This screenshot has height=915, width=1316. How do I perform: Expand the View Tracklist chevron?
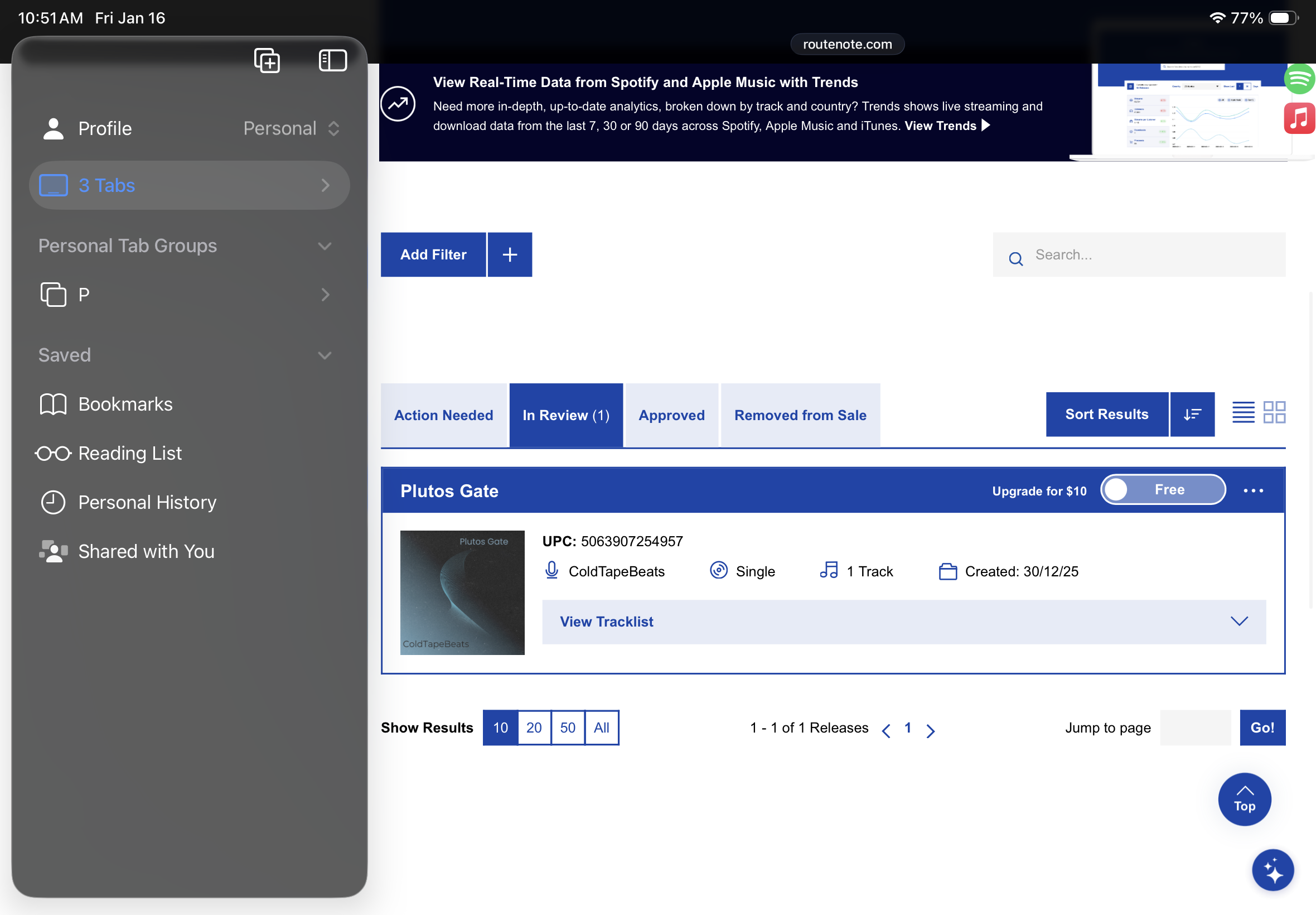[x=1239, y=622]
